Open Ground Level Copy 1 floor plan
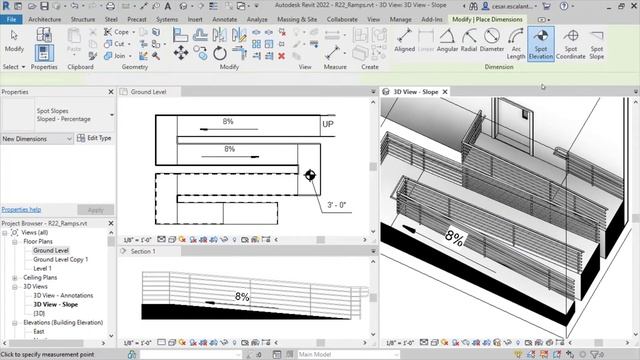 point(60,260)
